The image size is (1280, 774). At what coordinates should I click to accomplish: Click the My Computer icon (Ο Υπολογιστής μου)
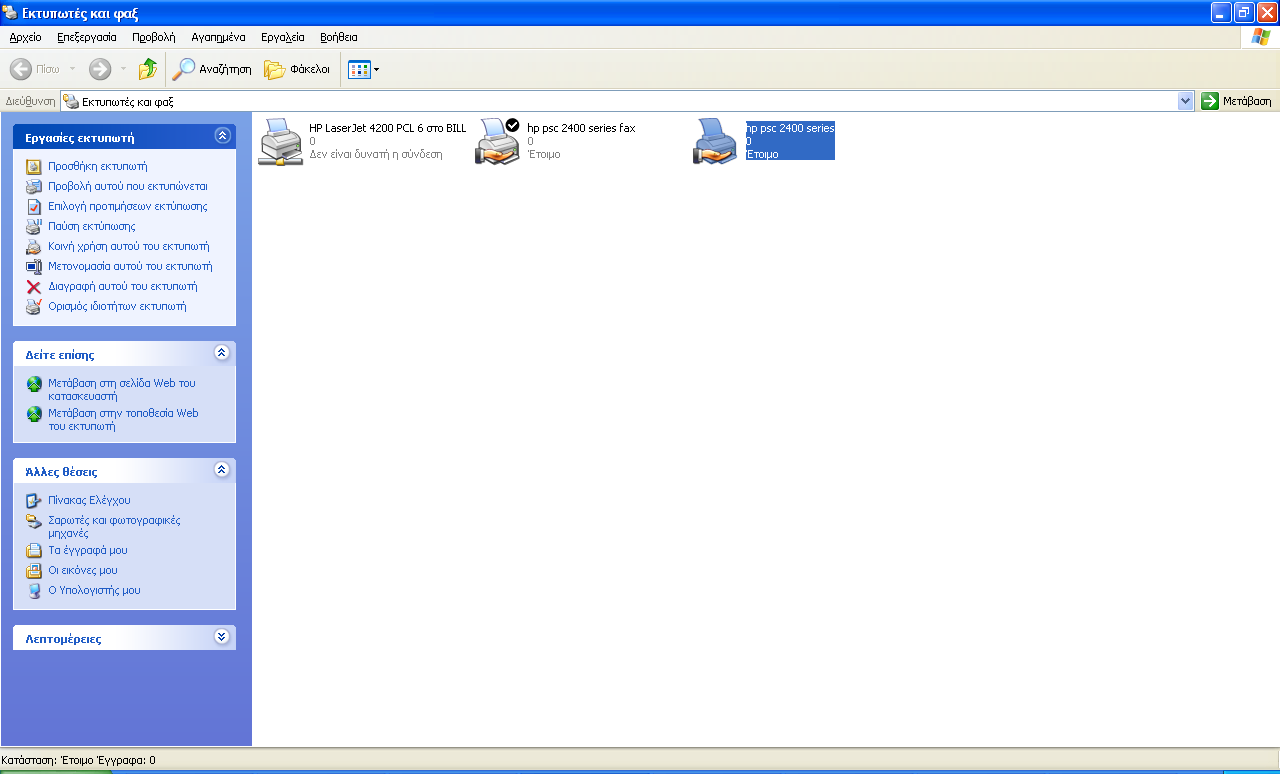pyautogui.click(x=34, y=590)
